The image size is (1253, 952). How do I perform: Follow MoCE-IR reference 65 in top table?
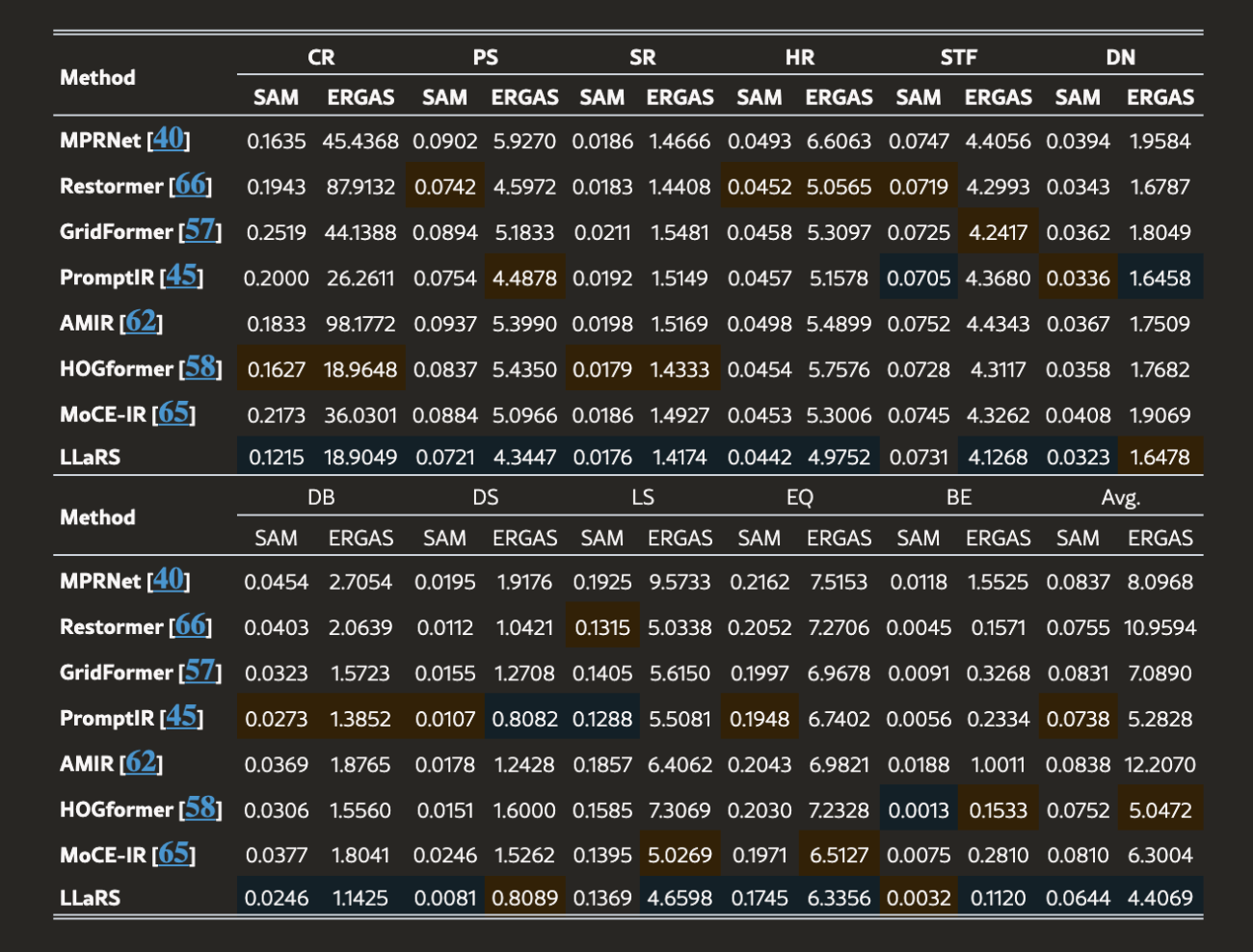click(x=174, y=413)
